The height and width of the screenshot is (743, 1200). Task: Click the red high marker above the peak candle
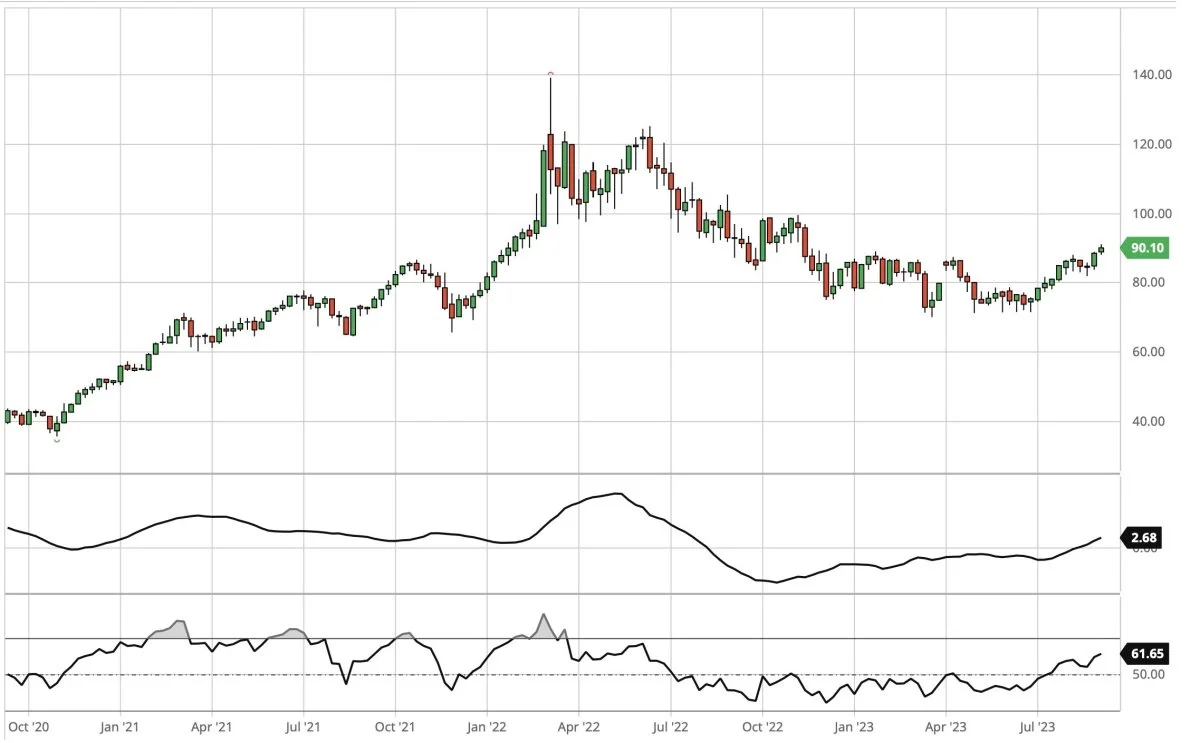[x=550, y=74]
